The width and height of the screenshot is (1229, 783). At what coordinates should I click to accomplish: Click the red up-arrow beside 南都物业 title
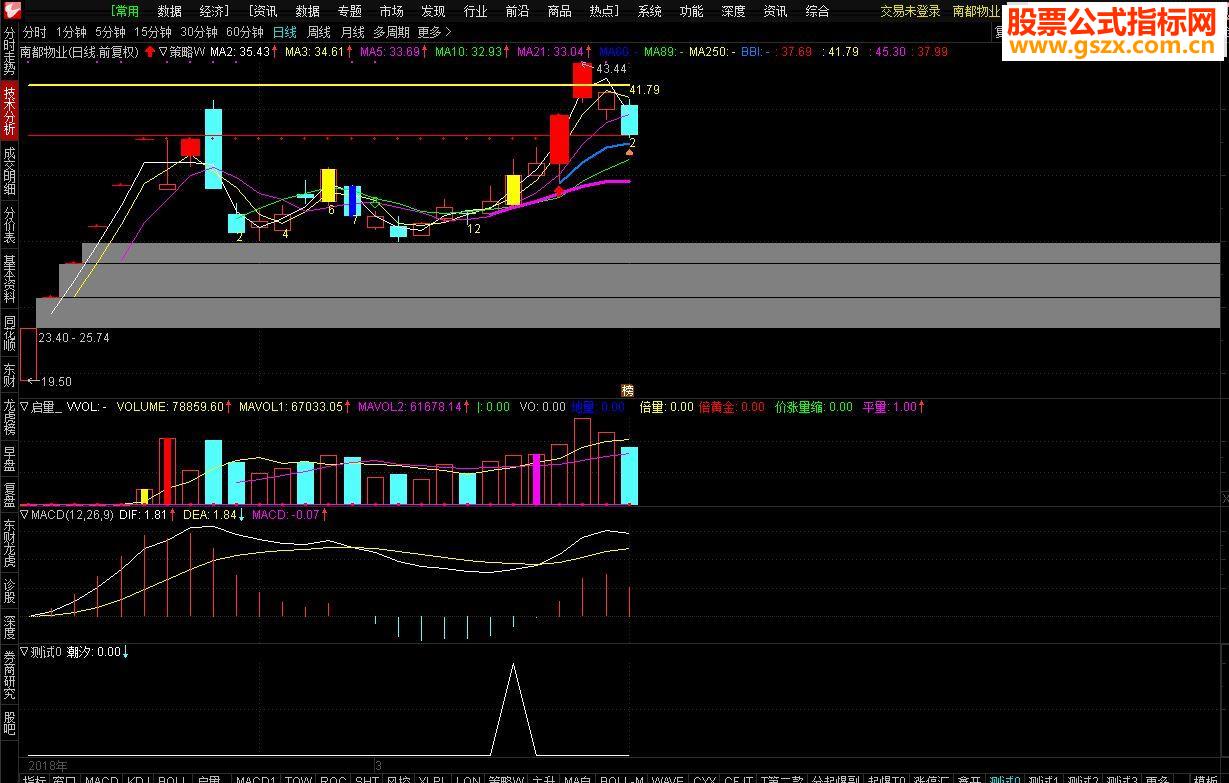pos(149,51)
